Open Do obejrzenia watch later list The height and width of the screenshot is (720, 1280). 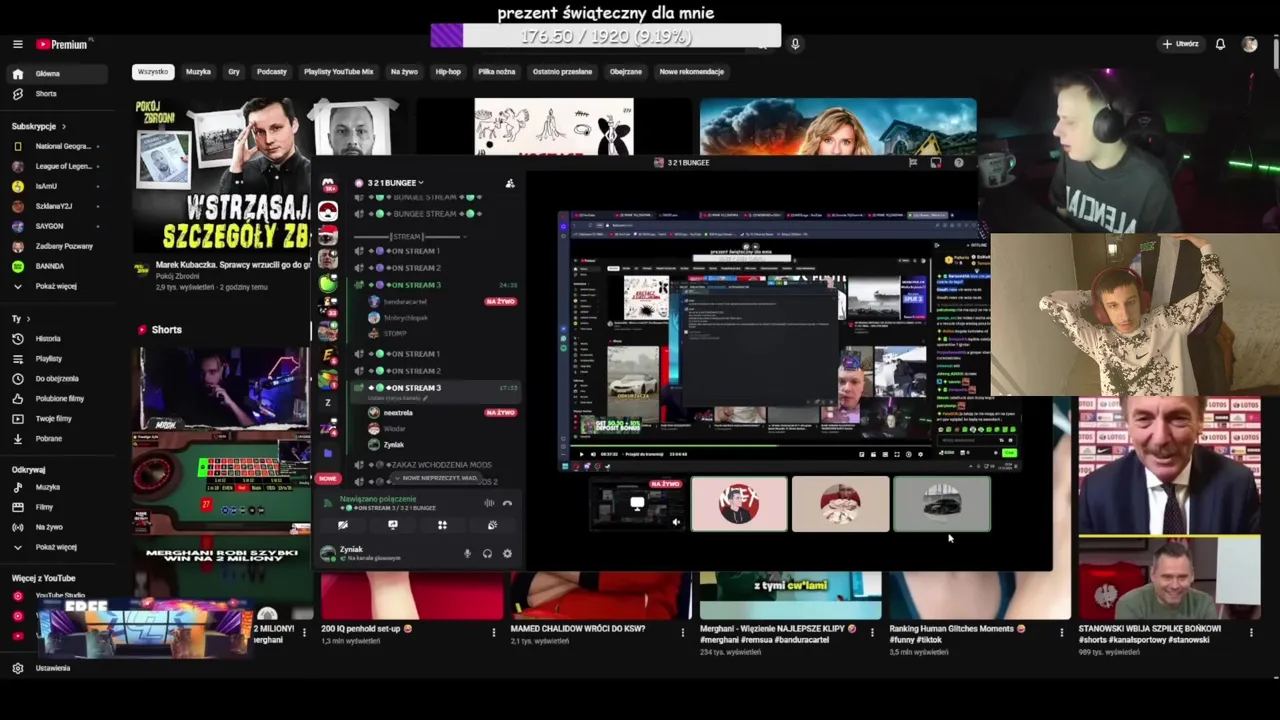(x=55, y=379)
